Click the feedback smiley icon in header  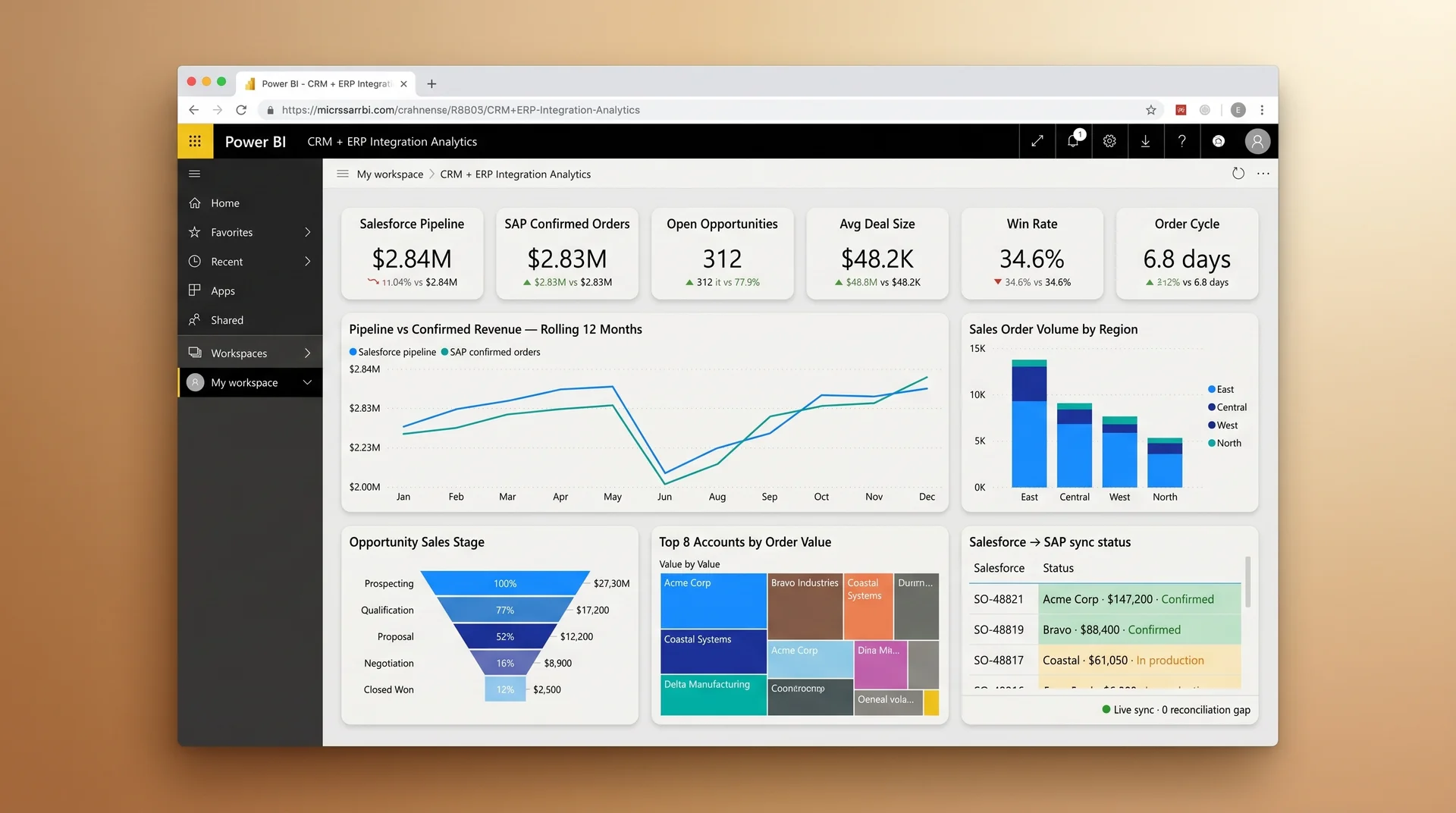[1219, 141]
